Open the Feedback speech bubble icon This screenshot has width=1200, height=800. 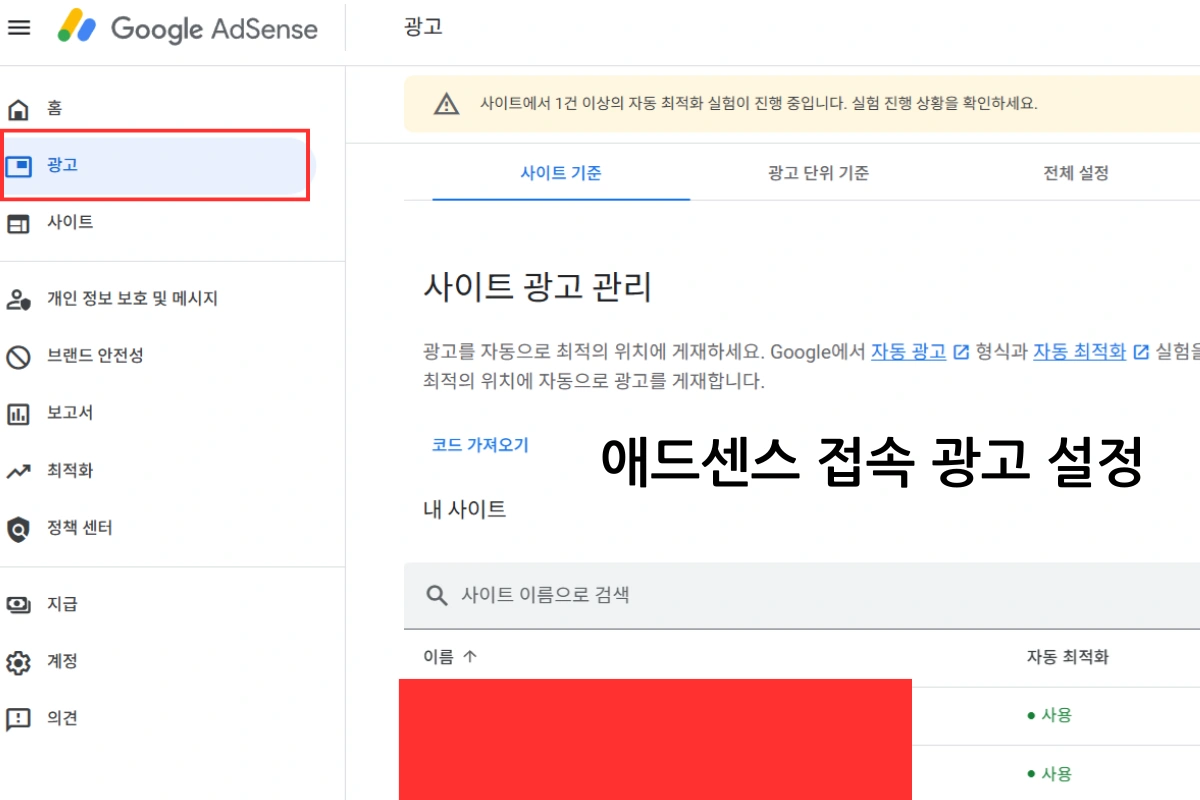click(18, 719)
